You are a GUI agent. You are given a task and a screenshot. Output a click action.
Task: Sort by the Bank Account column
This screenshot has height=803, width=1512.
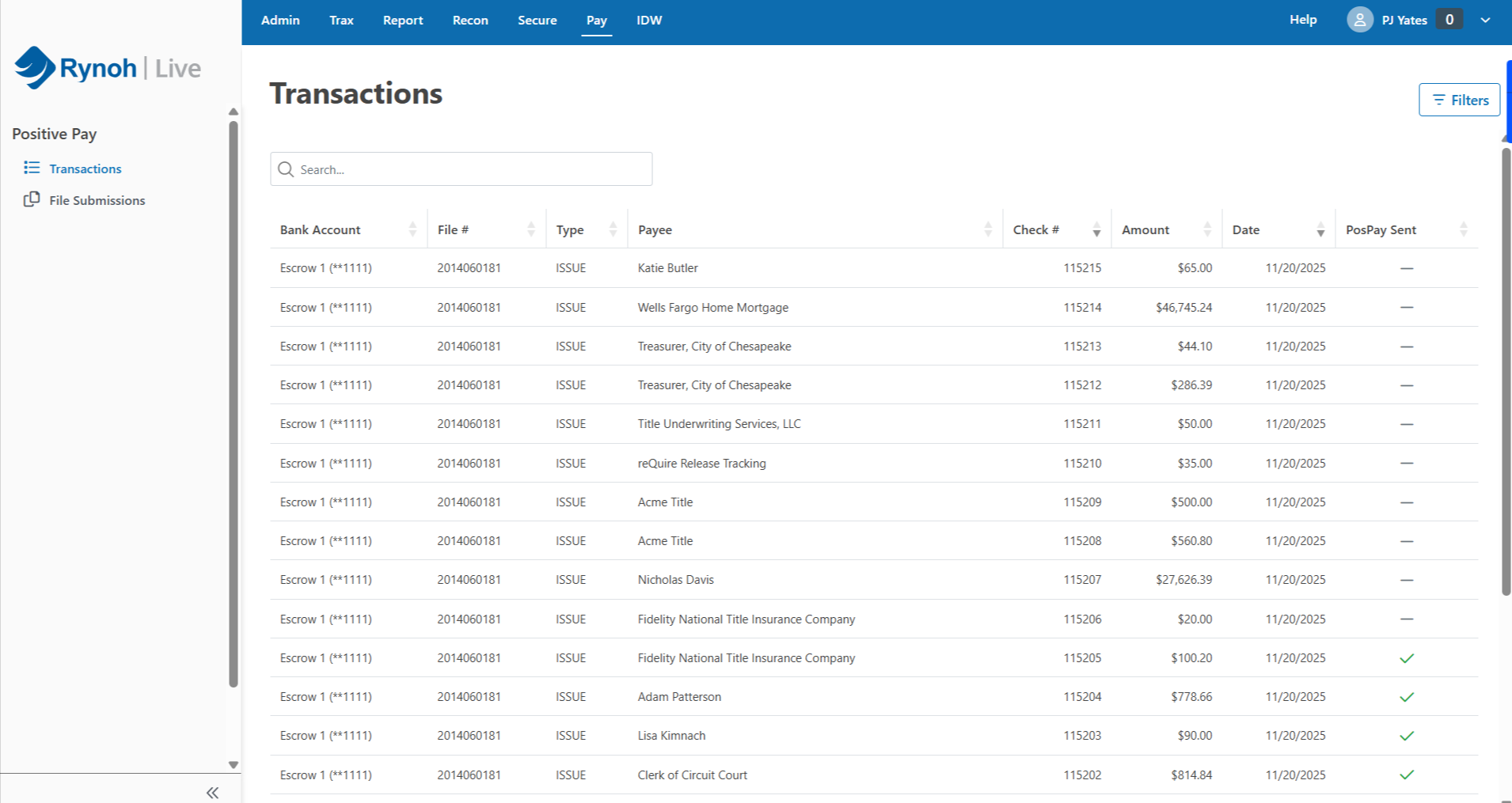(x=412, y=229)
